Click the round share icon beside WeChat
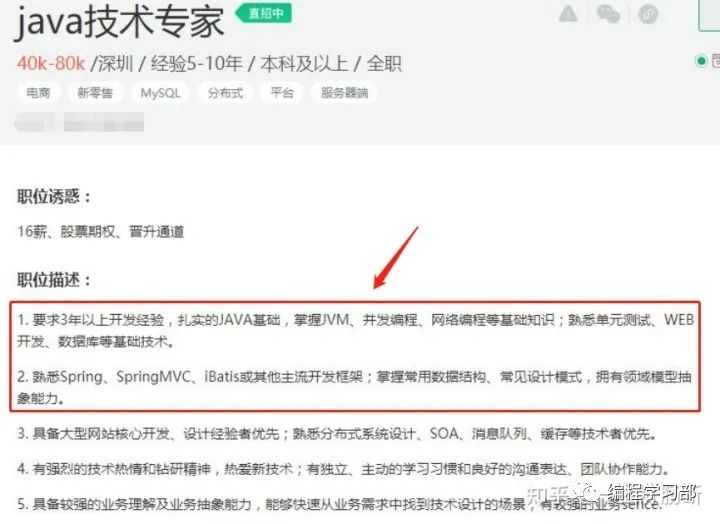 [x=648, y=14]
